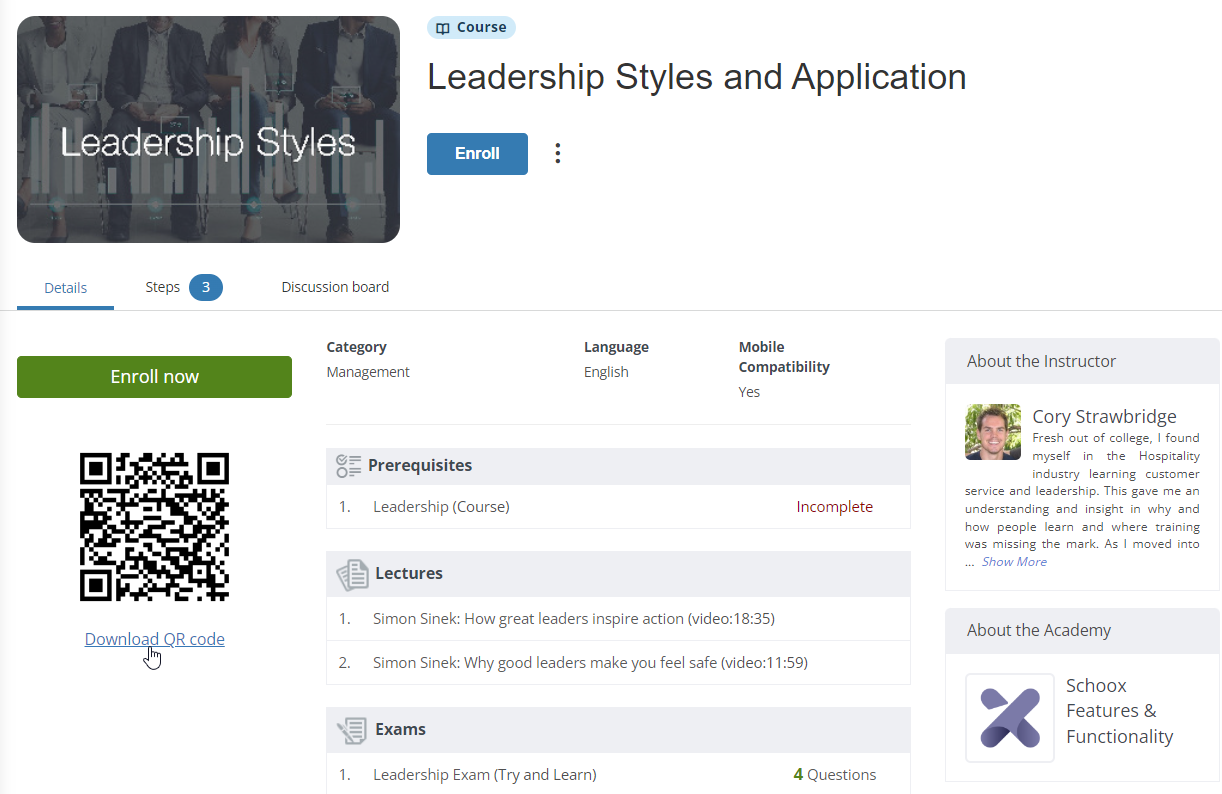Screen dimensions: 1222x794
Task: Click the Prerequisites checklist icon
Action: pyautogui.click(x=352, y=465)
